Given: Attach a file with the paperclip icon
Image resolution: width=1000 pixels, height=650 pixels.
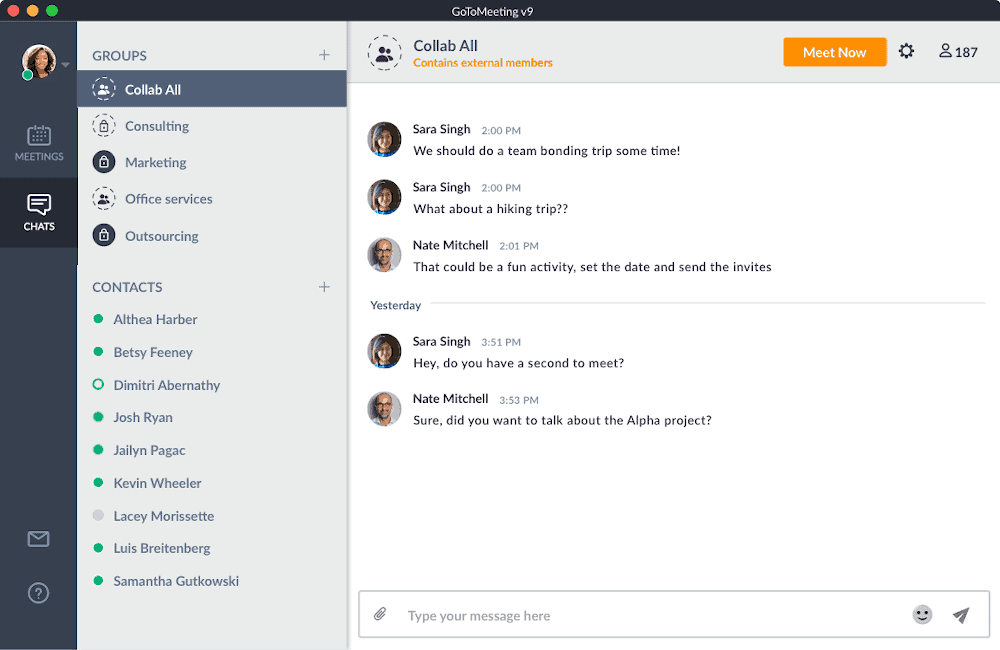Looking at the screenshot, I should tap(380, 614).
